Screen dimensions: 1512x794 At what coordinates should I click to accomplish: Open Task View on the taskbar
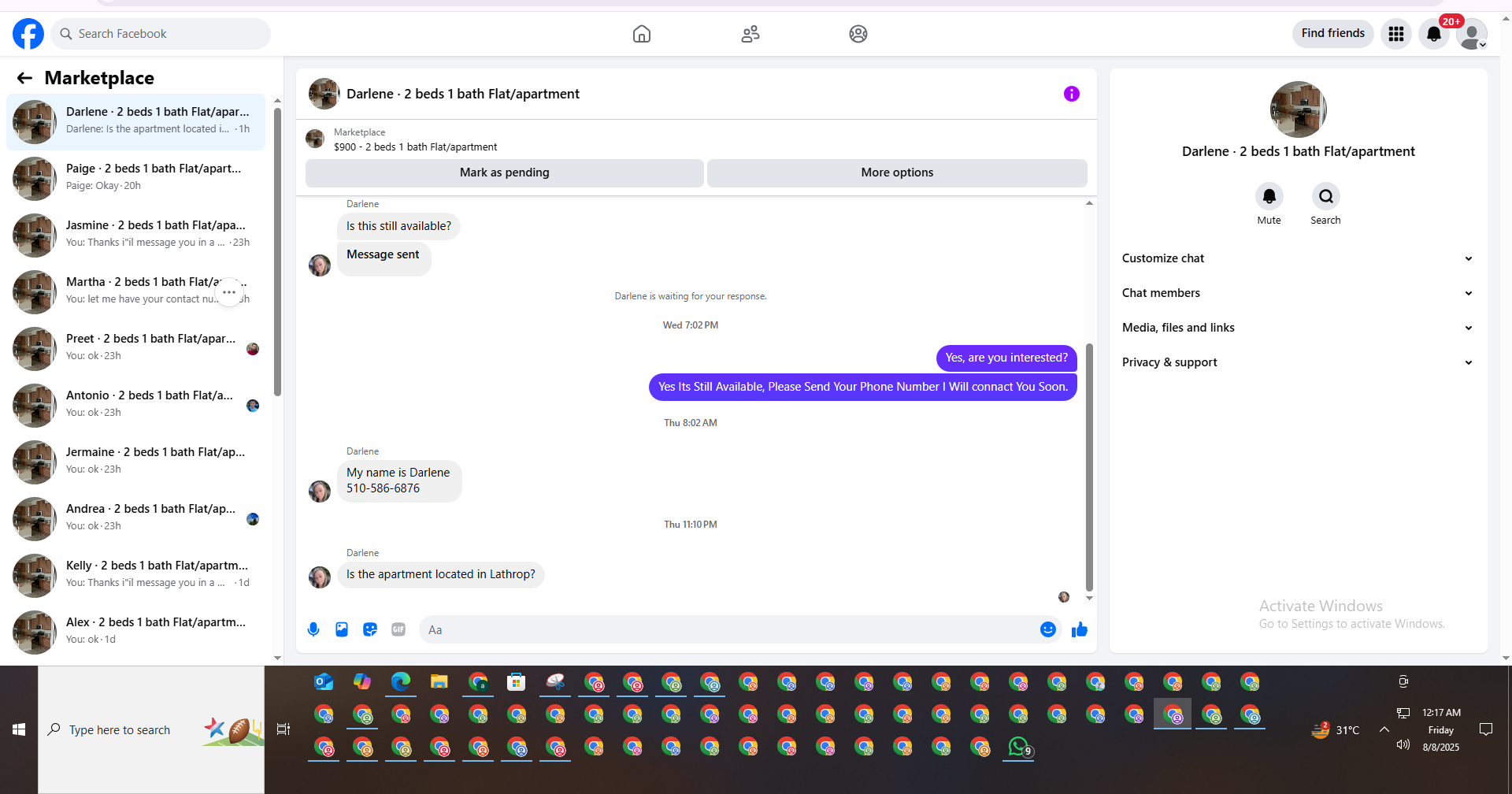pos(283,729)
